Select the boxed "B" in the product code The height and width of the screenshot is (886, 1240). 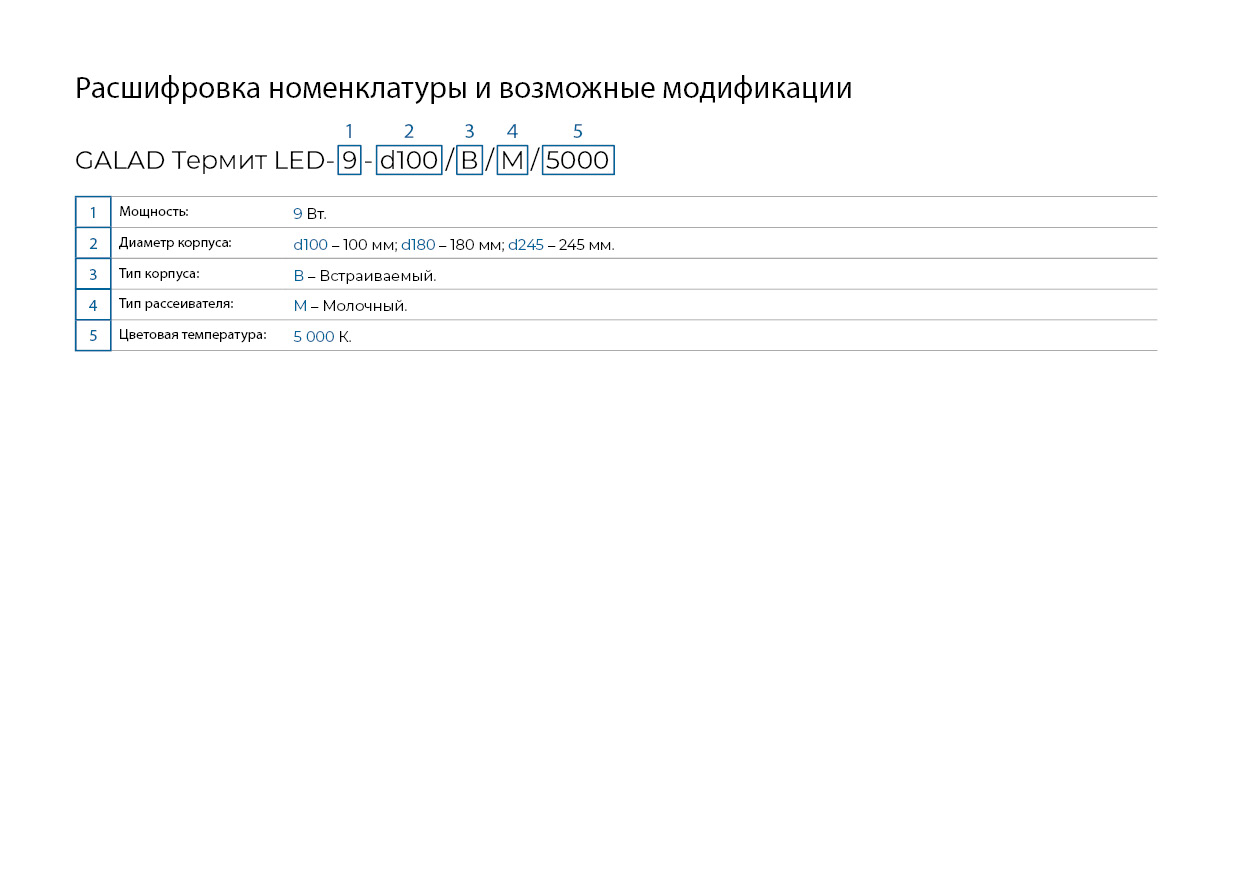coord(469,160)
